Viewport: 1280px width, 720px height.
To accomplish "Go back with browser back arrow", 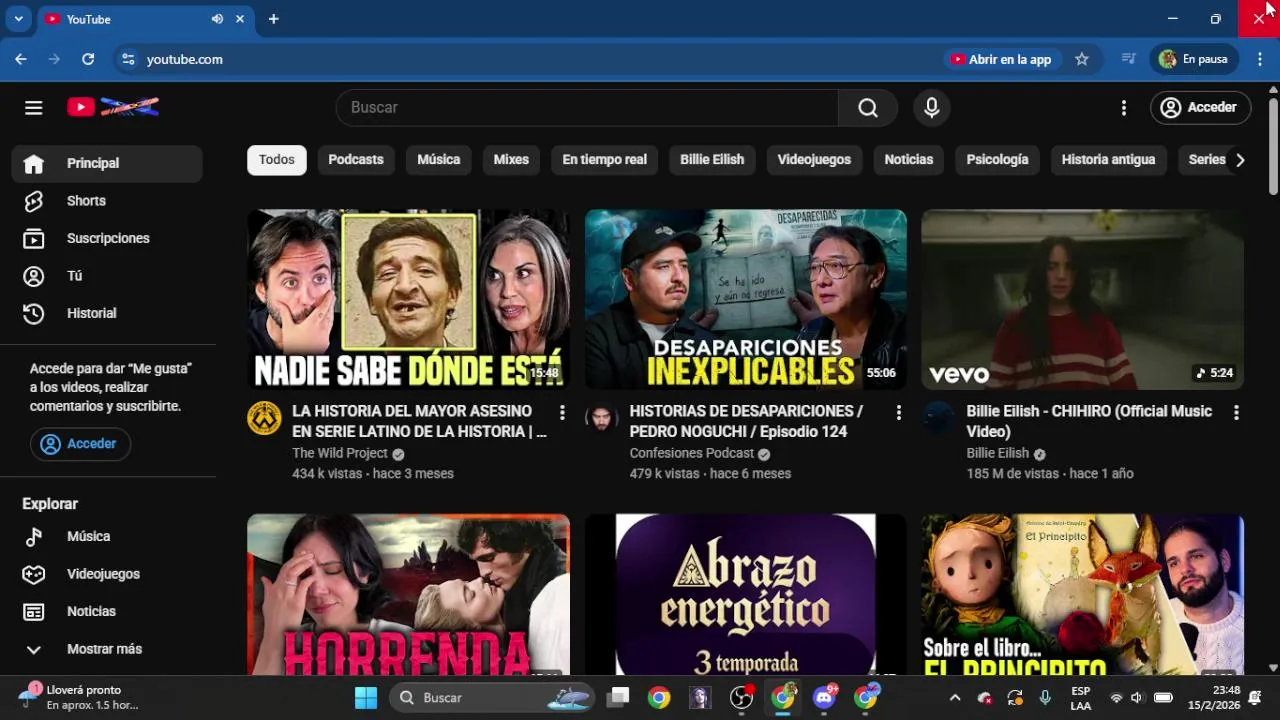I will (21, 59).
